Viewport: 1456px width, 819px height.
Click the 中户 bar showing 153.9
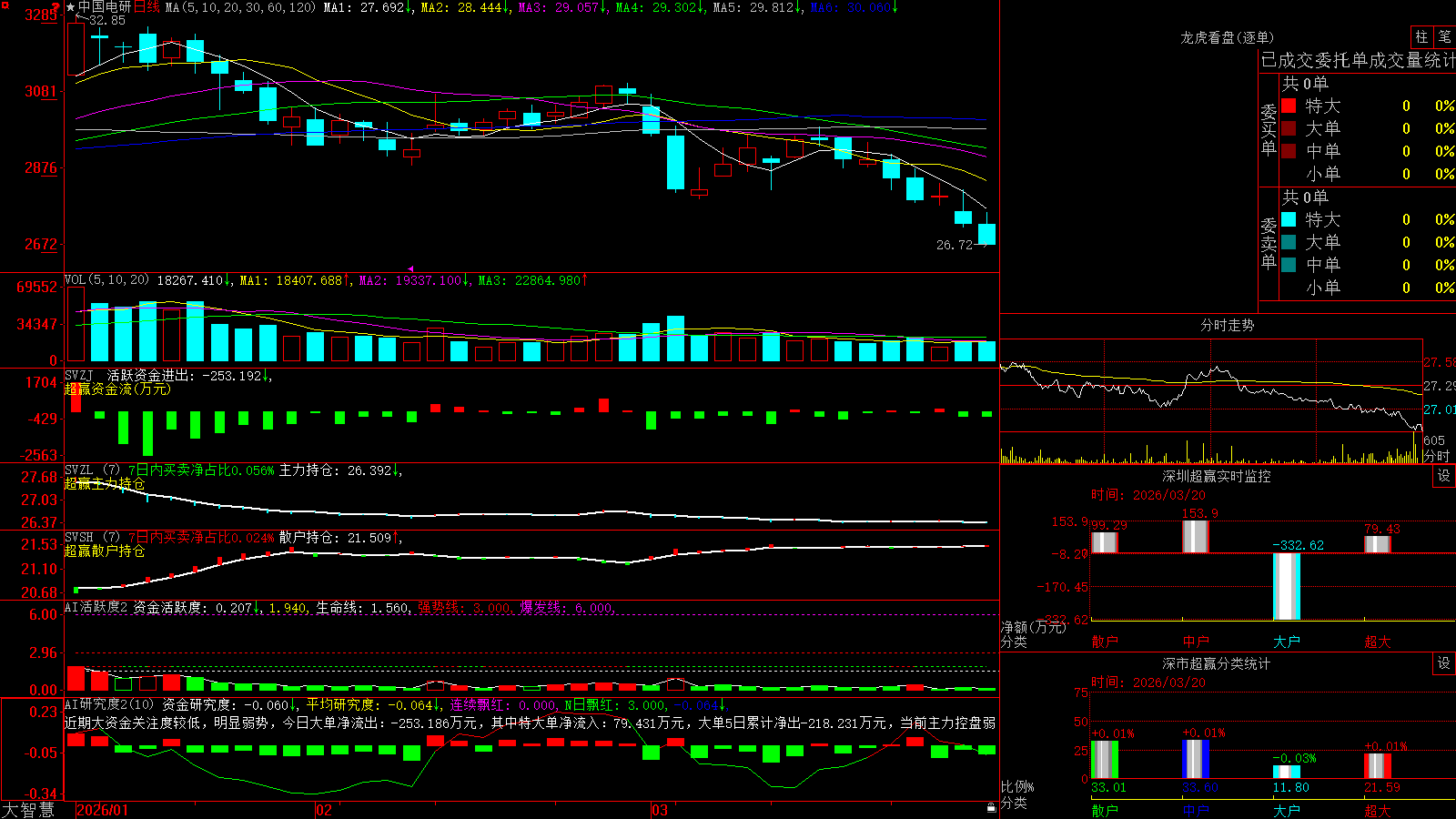click(x=1195, y=537)
